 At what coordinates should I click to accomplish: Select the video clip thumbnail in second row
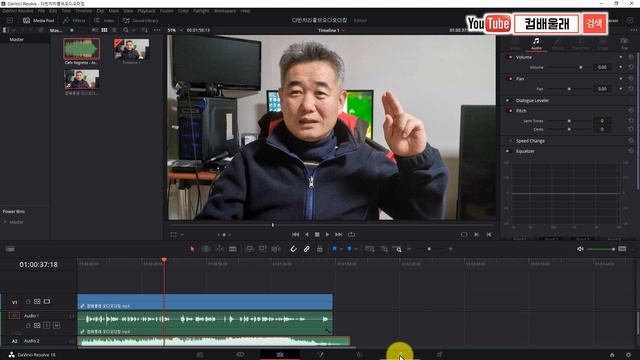tap(81, 79)
